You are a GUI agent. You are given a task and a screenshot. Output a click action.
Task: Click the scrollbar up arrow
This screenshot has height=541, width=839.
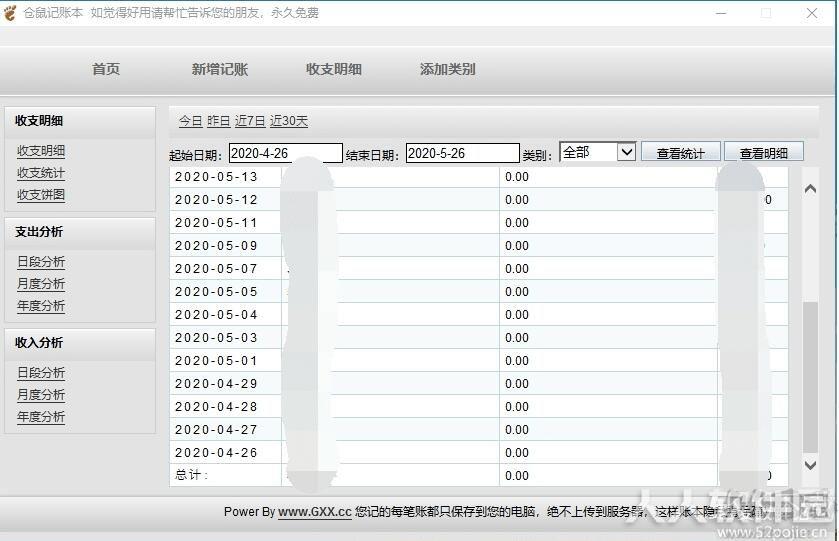(x=810, y=188)
